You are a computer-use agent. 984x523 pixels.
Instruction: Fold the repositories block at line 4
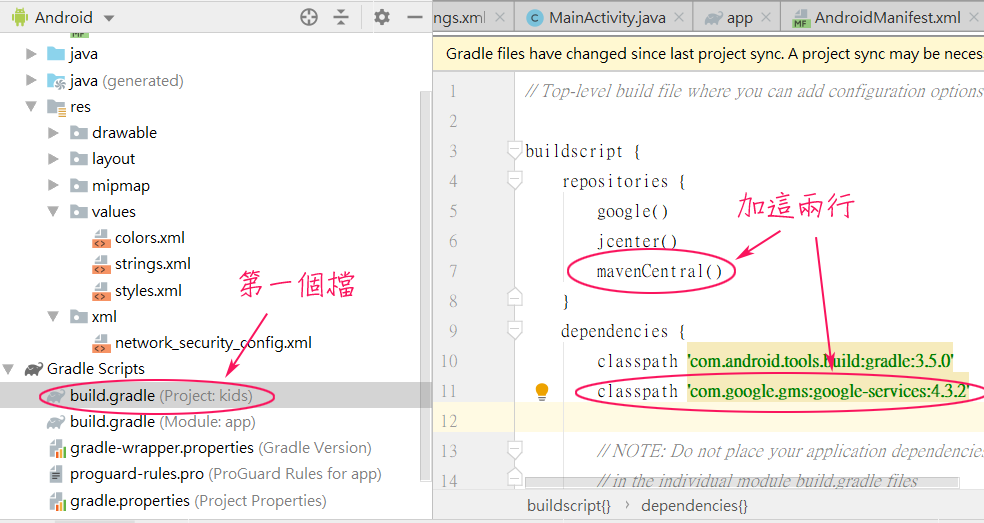tap(515, 181)
